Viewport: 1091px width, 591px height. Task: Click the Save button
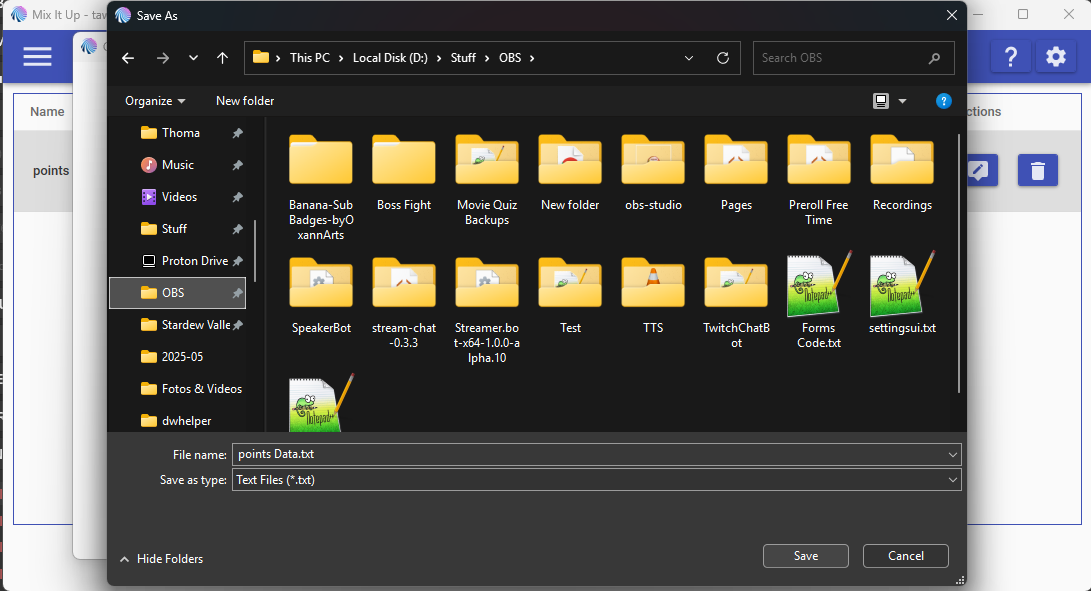[806, 556]
